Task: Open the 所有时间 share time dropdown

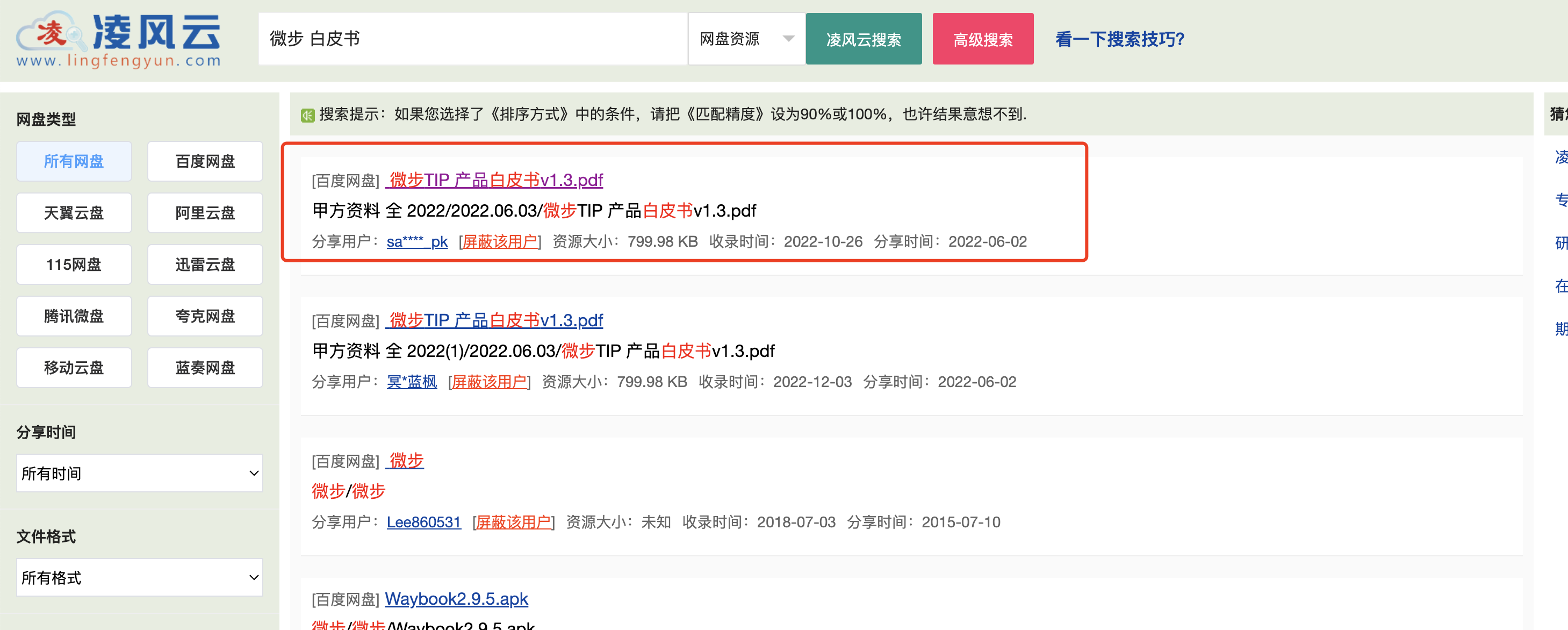Action: tap(139, 473)
